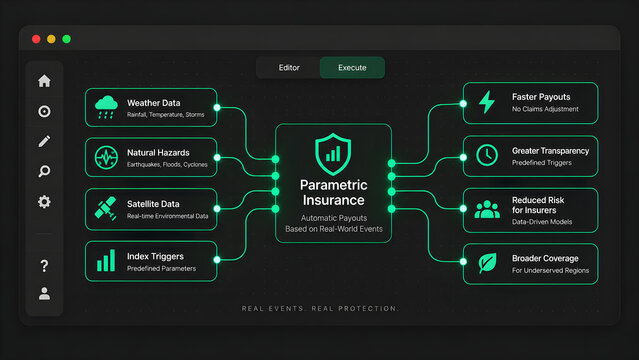
Task: Click 'Automatic Payouts' line in center node
Action: 334,218
